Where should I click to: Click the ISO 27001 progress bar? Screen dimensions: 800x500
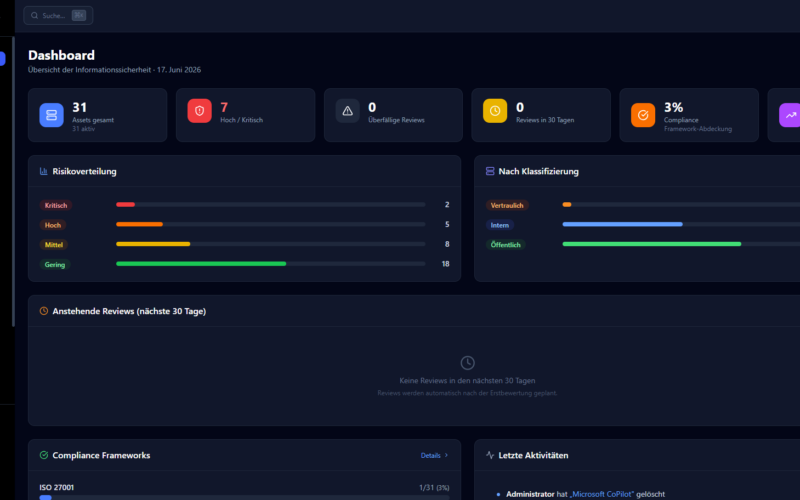click(x=244, y=497)
